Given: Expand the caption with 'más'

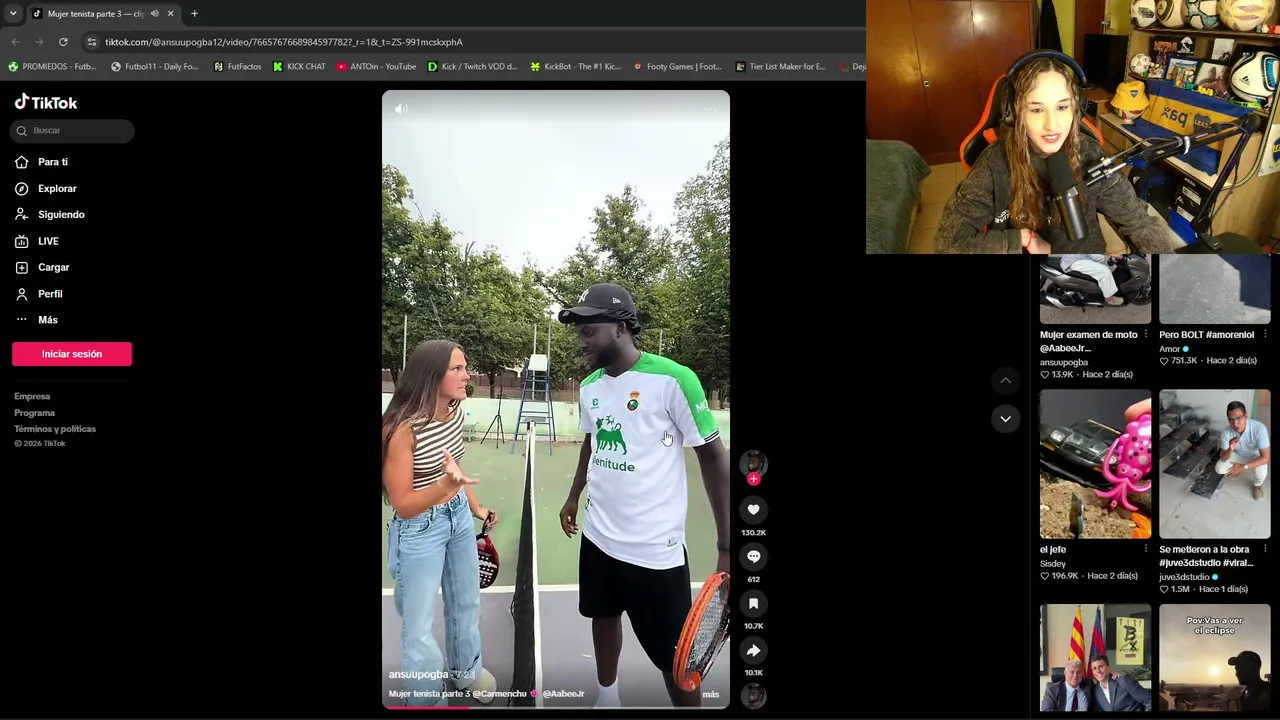Looking at the screenshot, I should click(710, 694).
